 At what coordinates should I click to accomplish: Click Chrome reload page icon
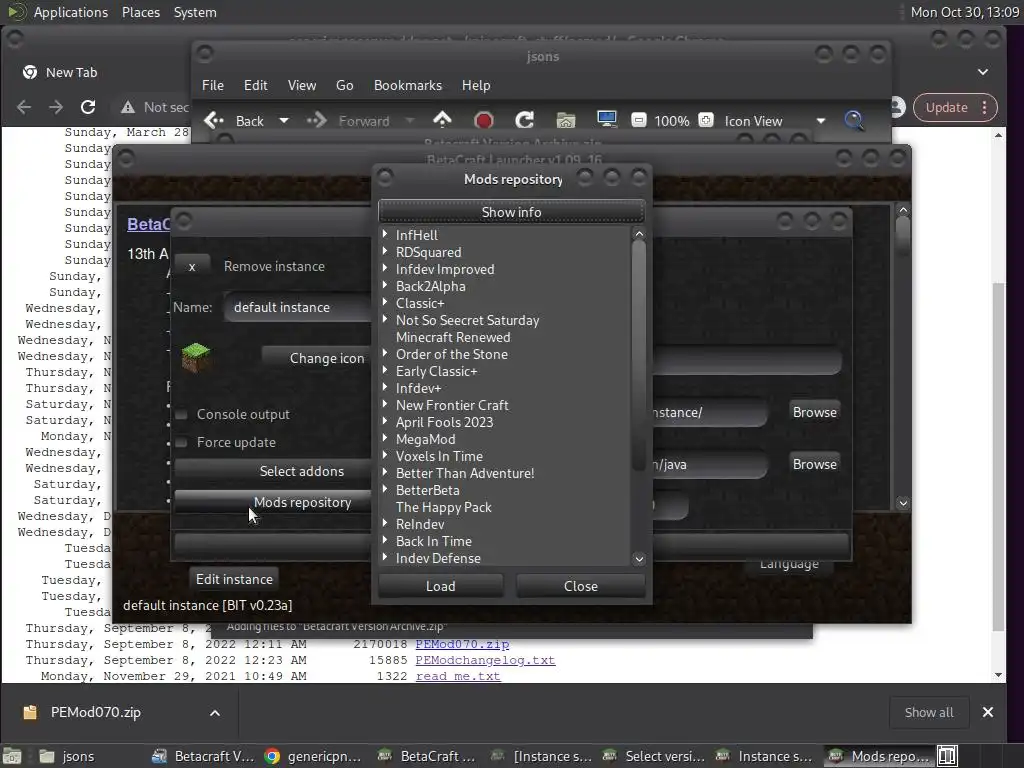(x=88, y=107)
